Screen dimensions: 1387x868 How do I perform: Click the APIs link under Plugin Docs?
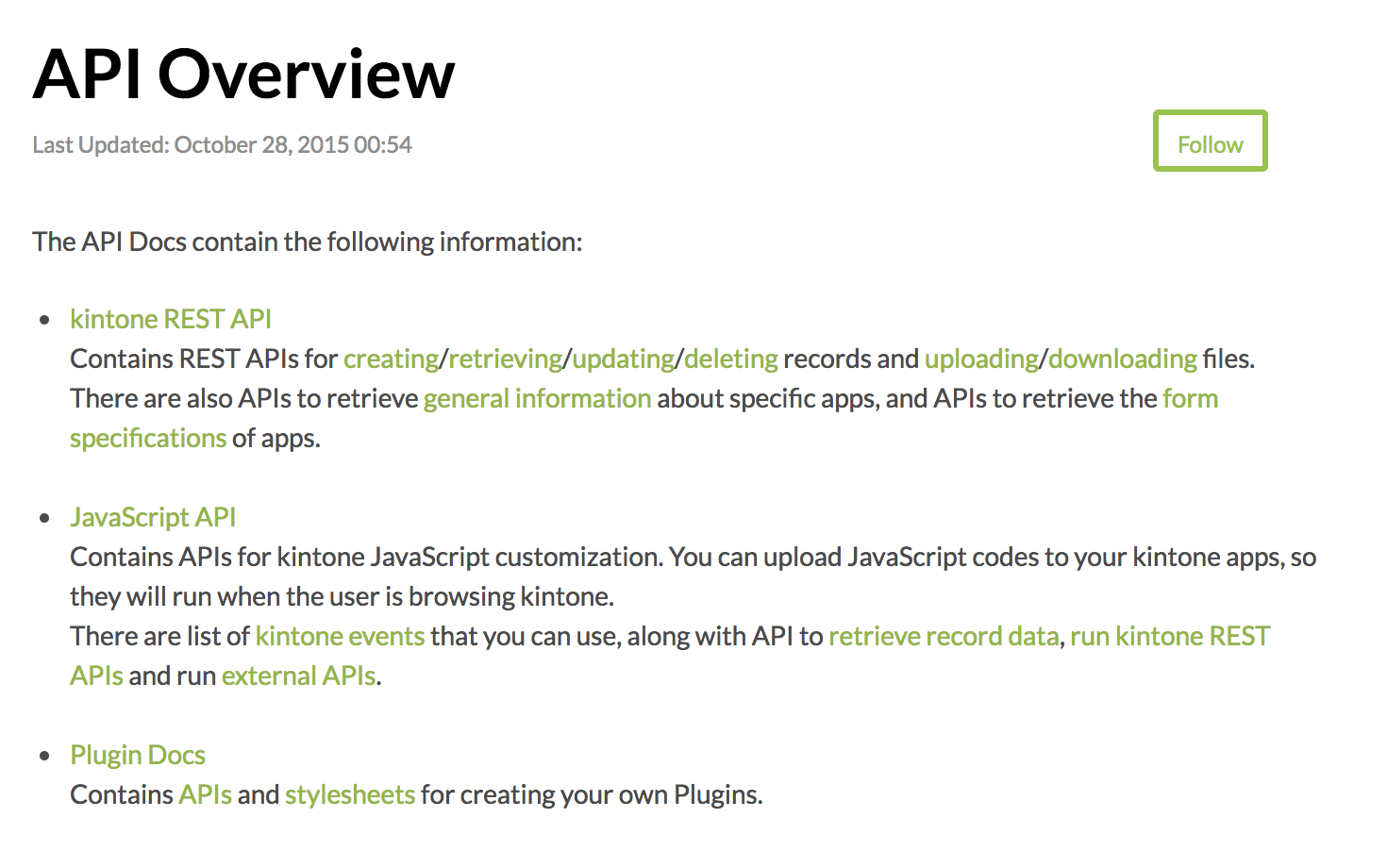(205, 794)
